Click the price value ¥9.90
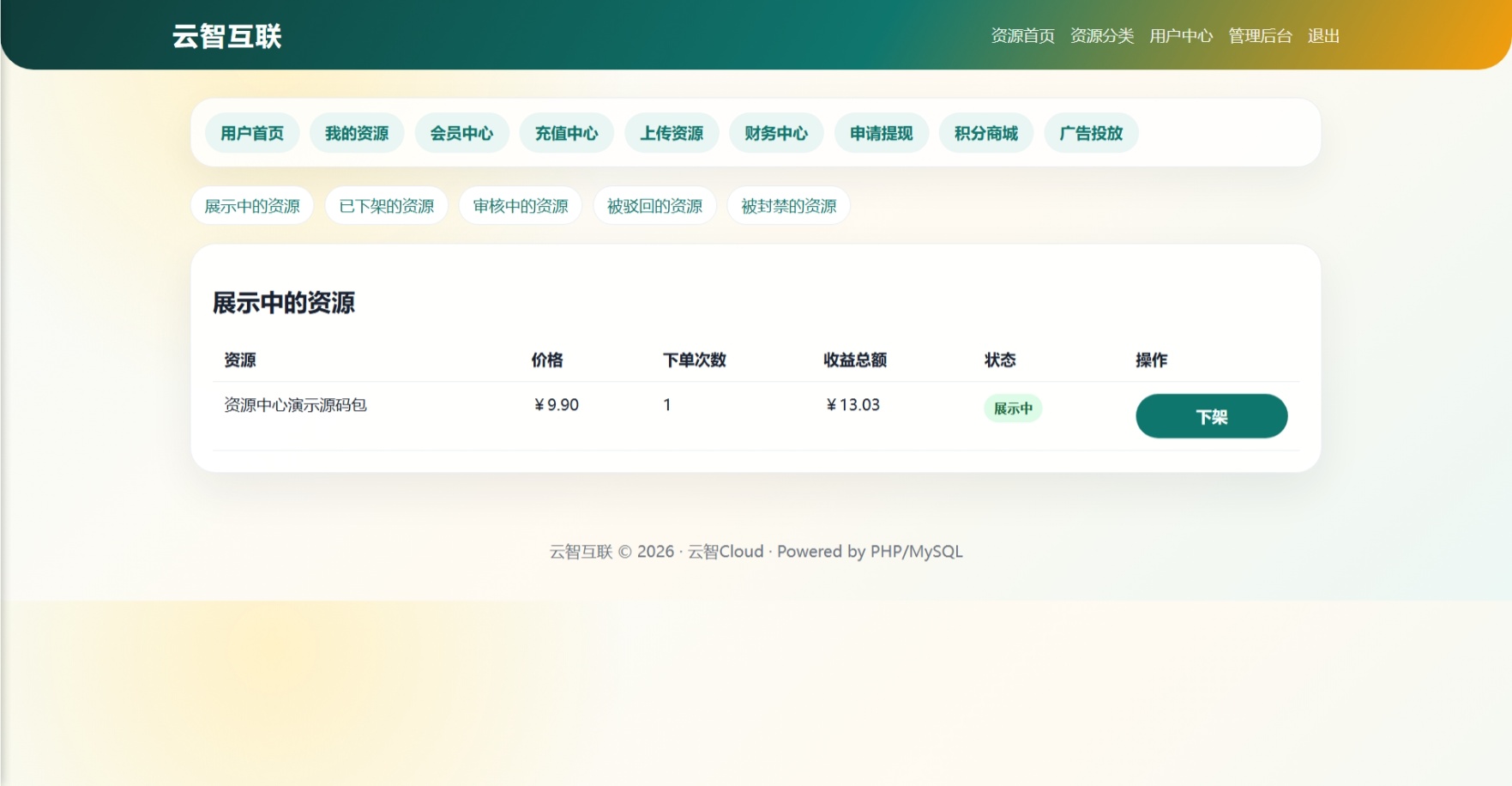 [x=556, y=405]
